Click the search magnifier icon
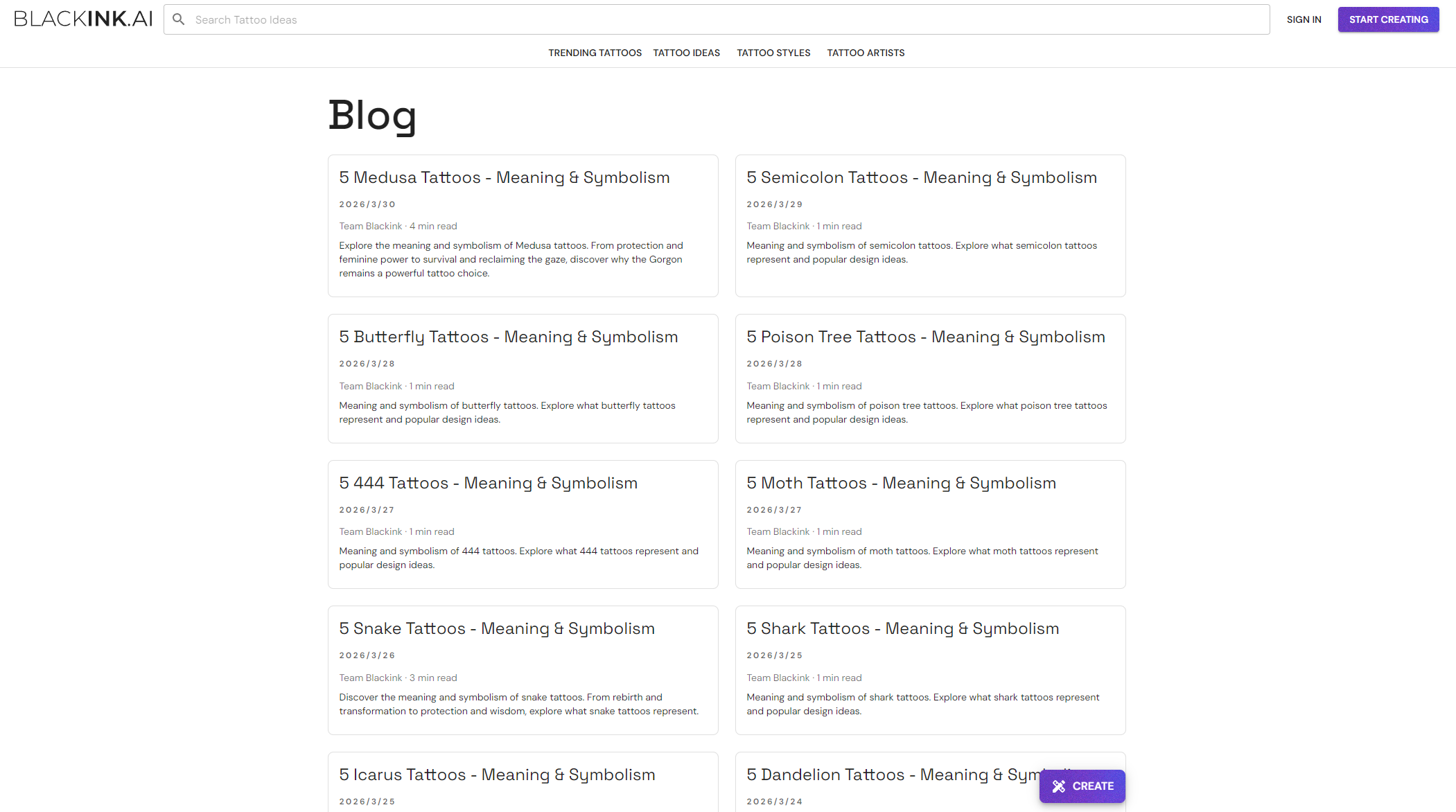Screen dimensions: 1456x812 pyautogui.click(x=179, y=19)
